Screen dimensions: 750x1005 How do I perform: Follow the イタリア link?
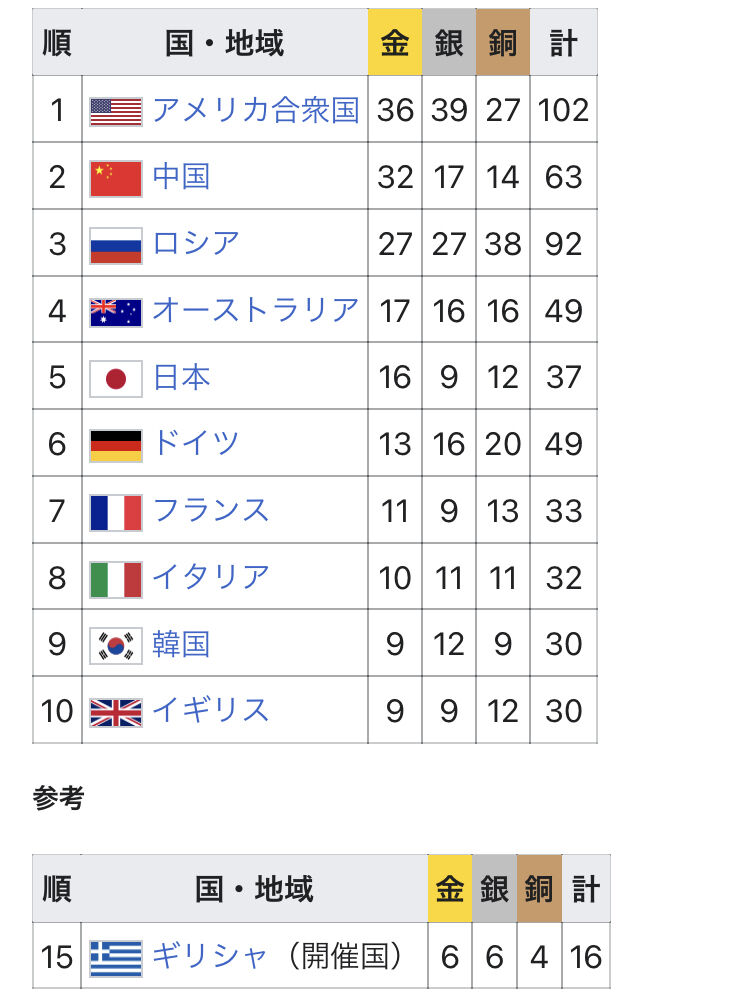point(211,577)
